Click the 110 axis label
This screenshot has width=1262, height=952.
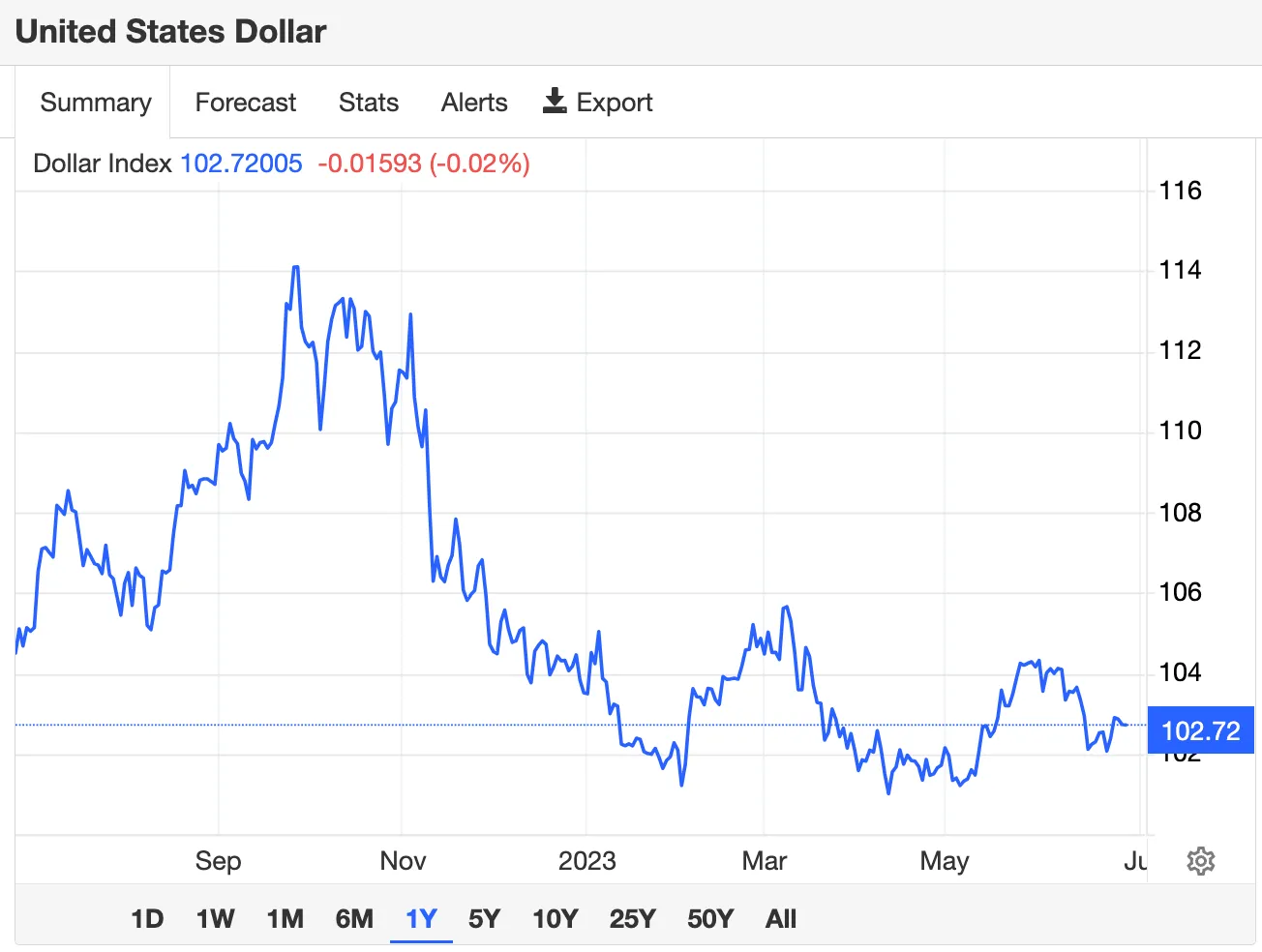[x=1181, y=431]
